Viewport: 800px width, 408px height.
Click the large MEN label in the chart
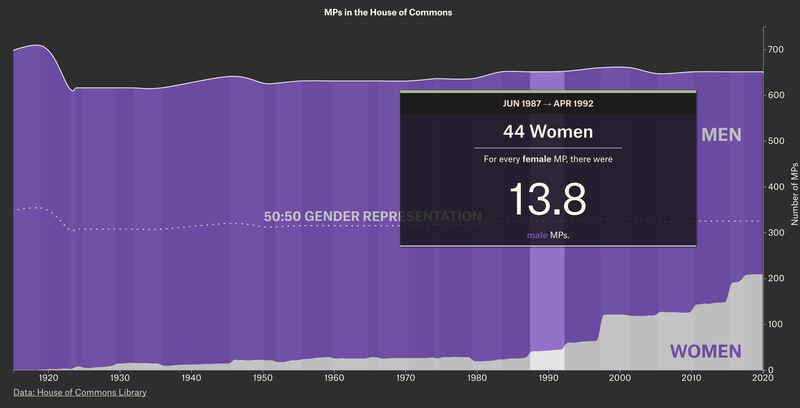tap(720, 135)
